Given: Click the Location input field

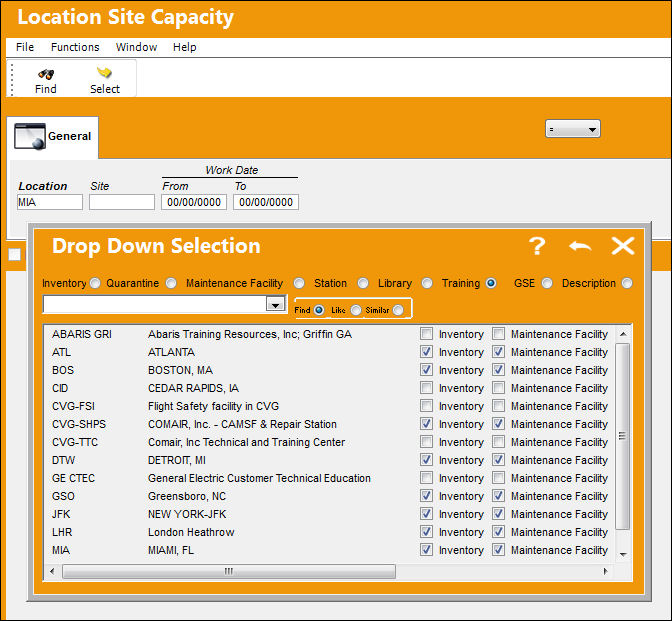Looking at the screenshot, I should pyautogui.click(x=50, y=202).
